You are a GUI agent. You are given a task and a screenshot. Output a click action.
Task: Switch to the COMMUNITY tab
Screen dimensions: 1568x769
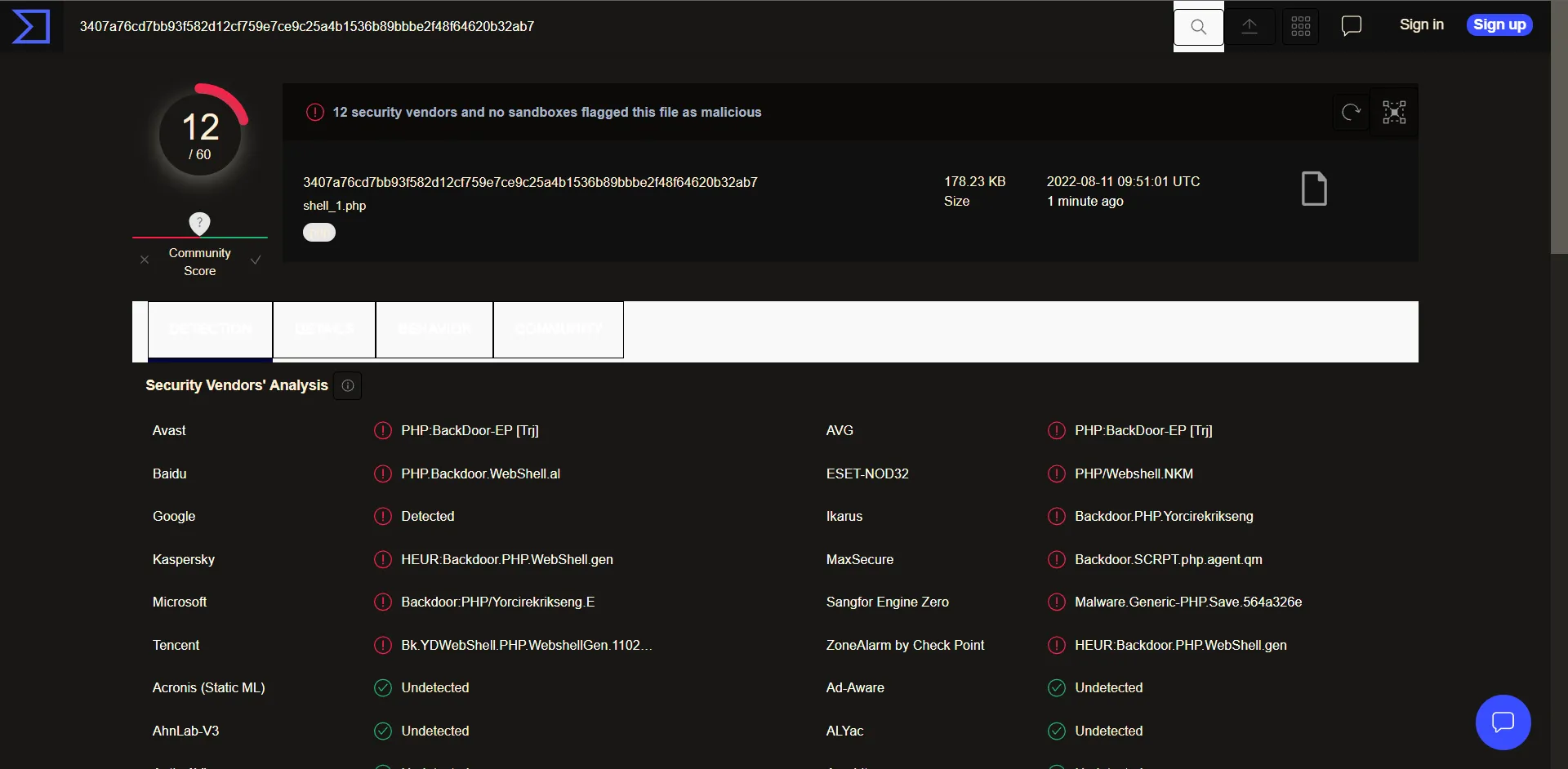(x=559, y=330)
